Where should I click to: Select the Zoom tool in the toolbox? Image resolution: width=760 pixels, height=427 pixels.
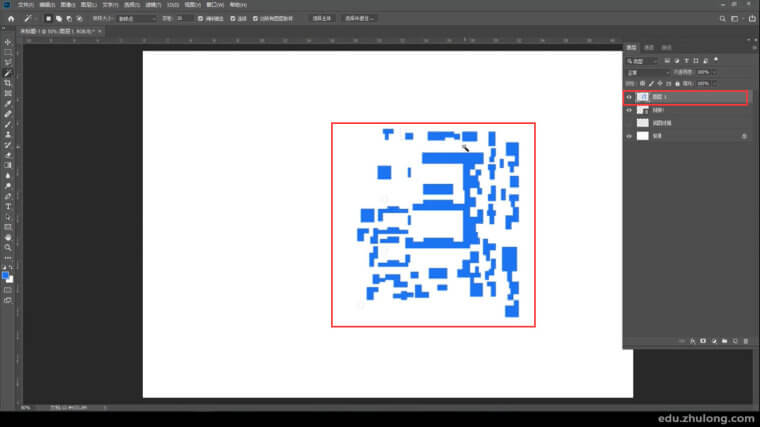(8, 247)
